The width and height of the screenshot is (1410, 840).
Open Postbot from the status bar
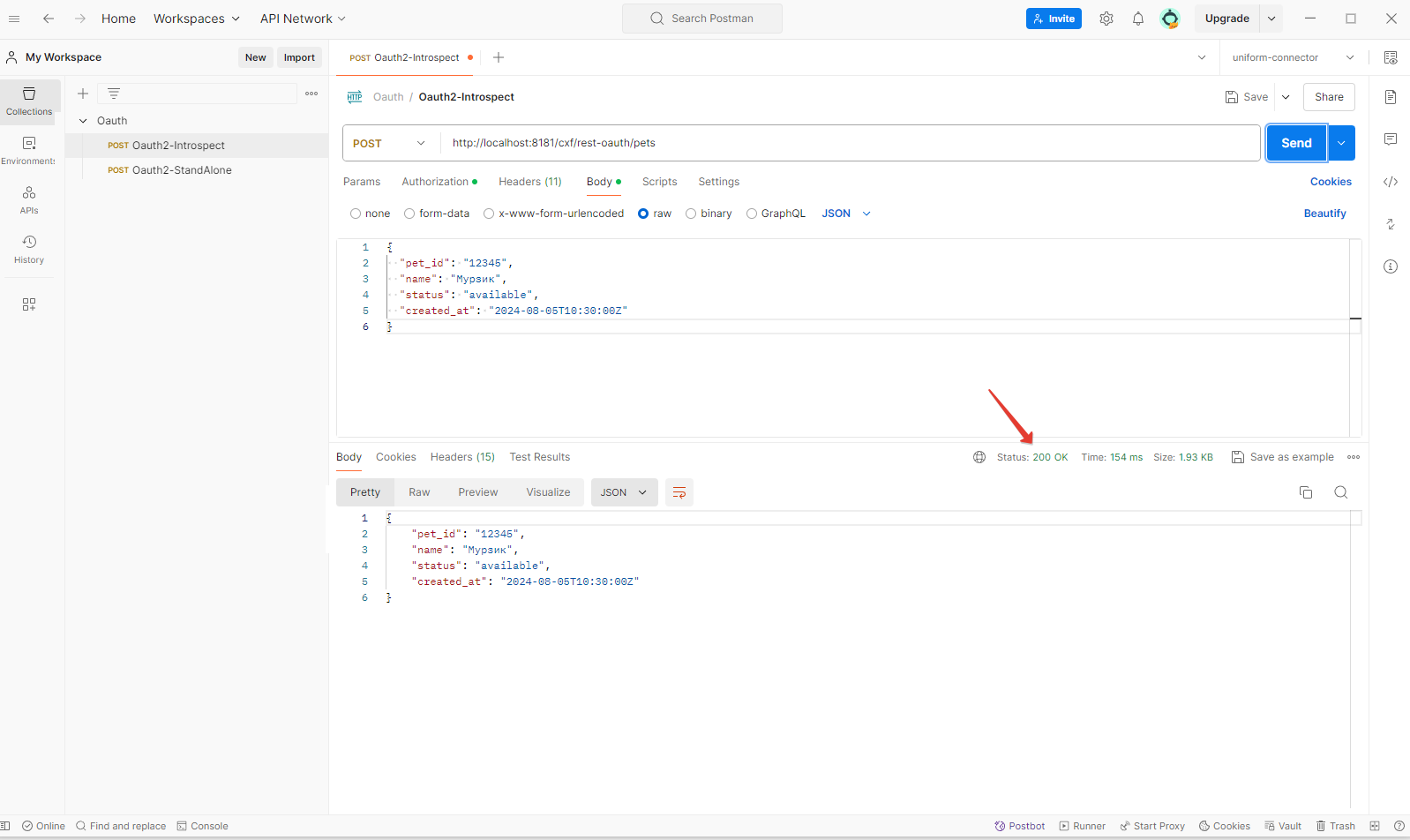pos(1020,826)
